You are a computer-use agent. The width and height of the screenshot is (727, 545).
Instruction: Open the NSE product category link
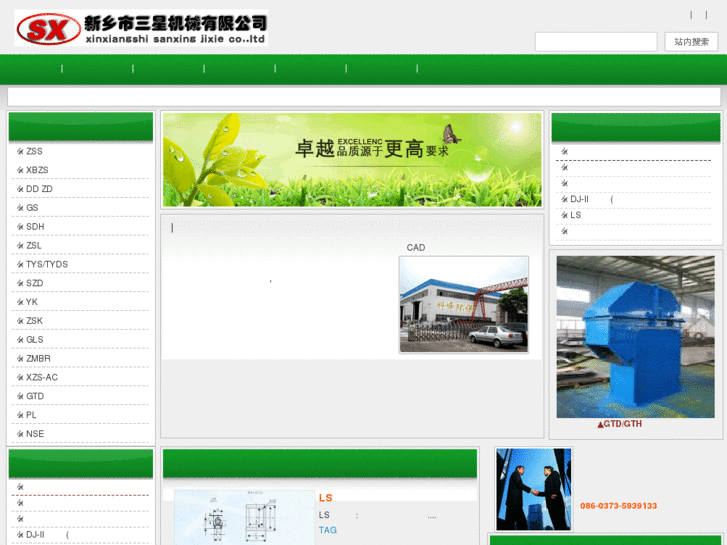pyautogui.click(x=35, y=434)
